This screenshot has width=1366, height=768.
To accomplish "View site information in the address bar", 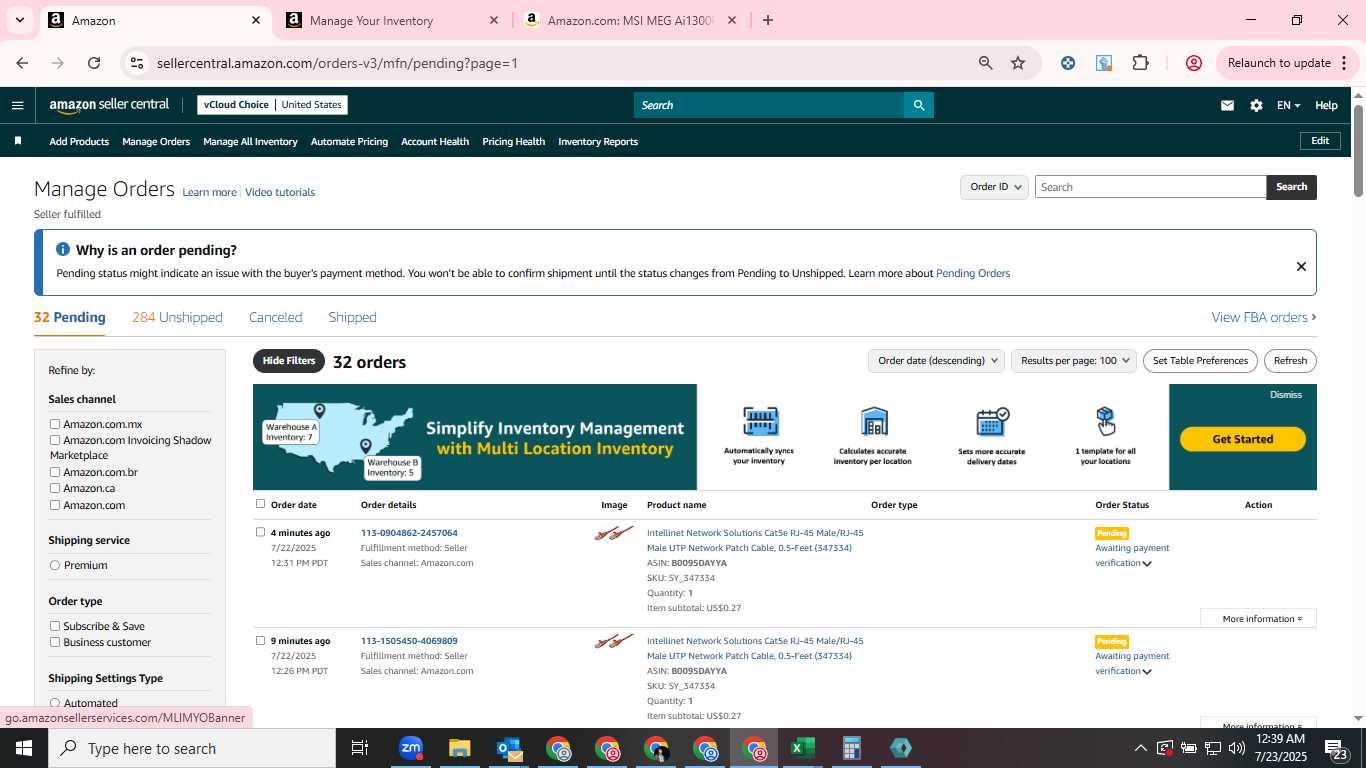I will click(x=137, y=63).
